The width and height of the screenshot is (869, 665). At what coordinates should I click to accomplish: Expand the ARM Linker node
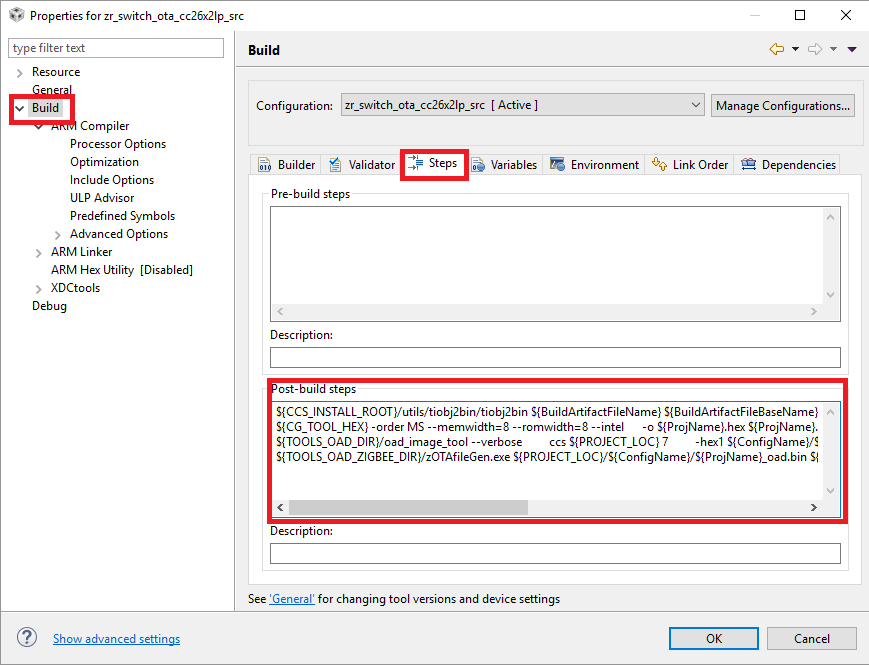39,252
